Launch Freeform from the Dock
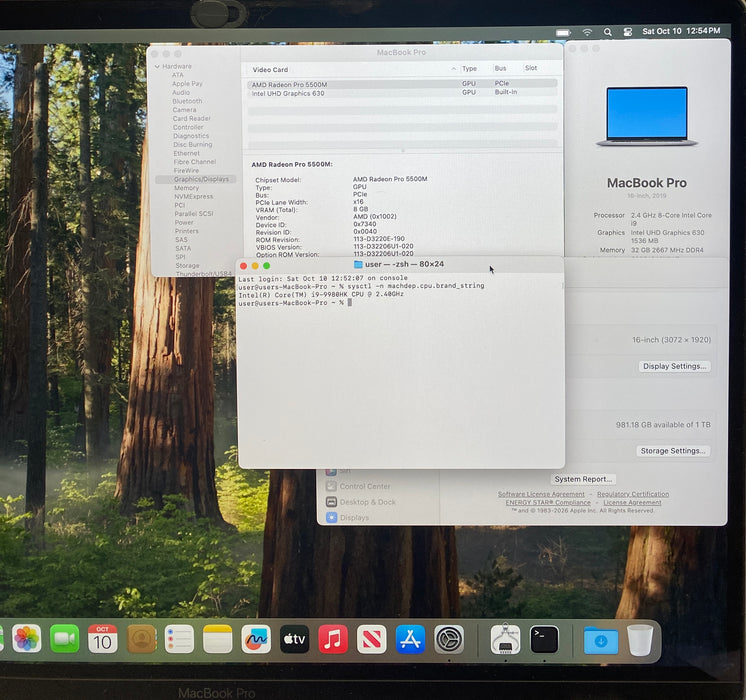Viewport: 746px width, 700px height. point(256,639)
